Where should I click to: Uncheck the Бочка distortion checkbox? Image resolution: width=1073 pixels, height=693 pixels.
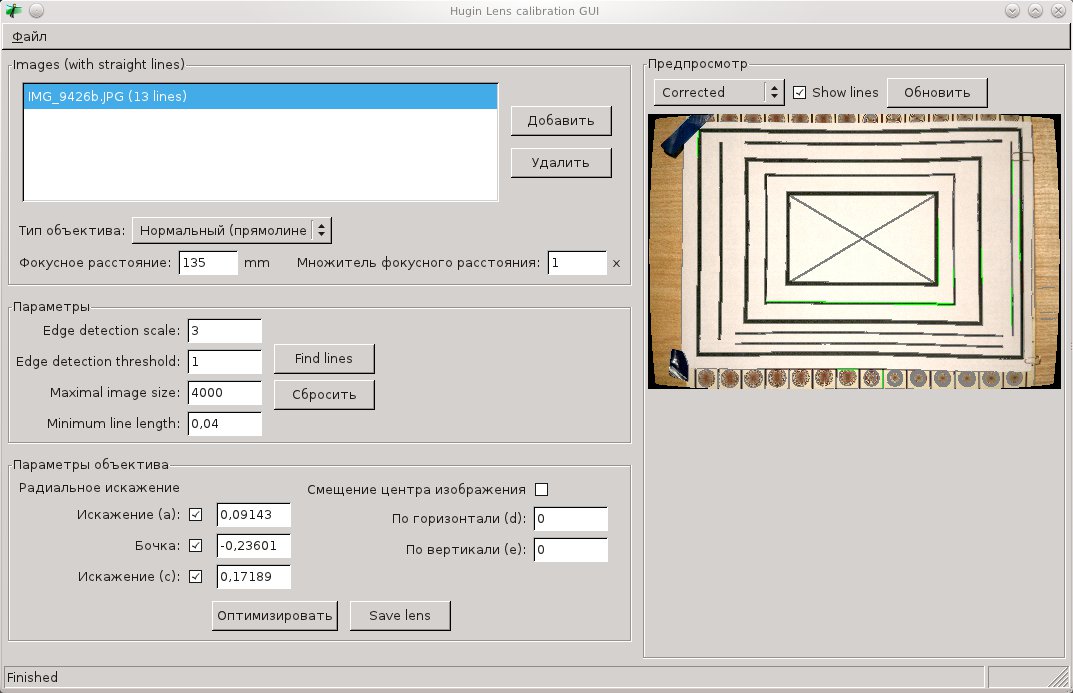click(195, 546)
